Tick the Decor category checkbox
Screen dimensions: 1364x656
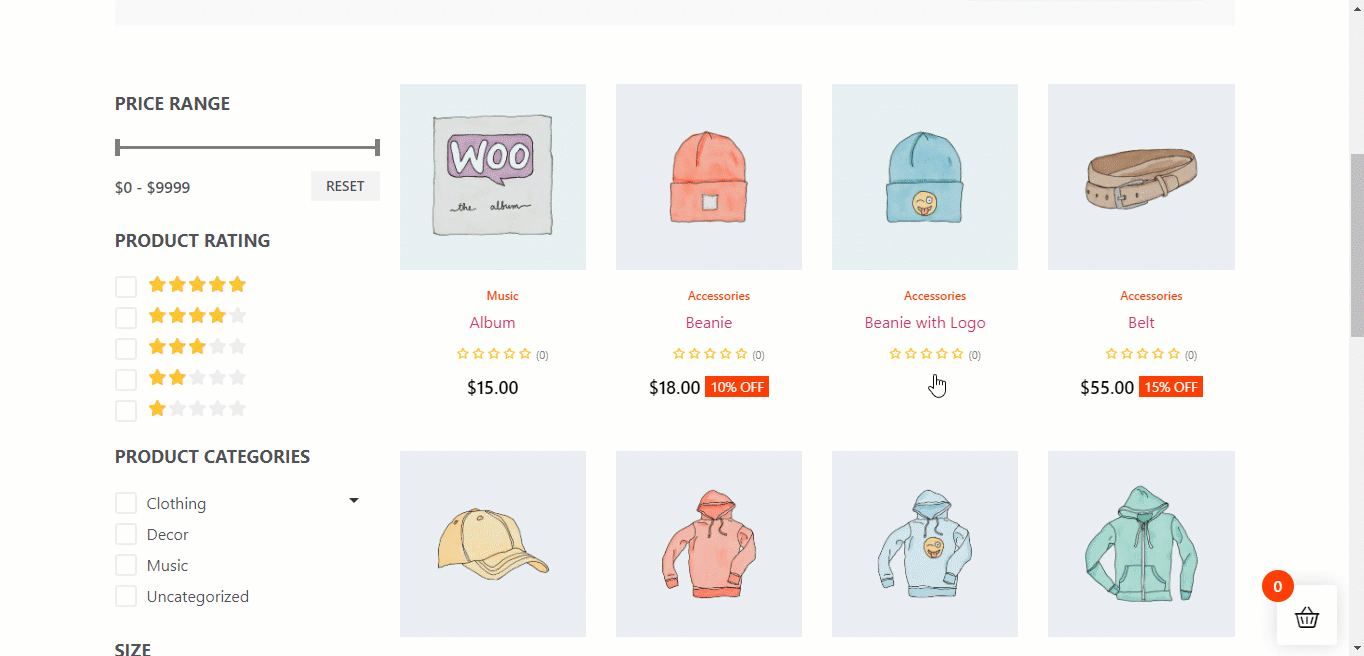pos(126,535)
